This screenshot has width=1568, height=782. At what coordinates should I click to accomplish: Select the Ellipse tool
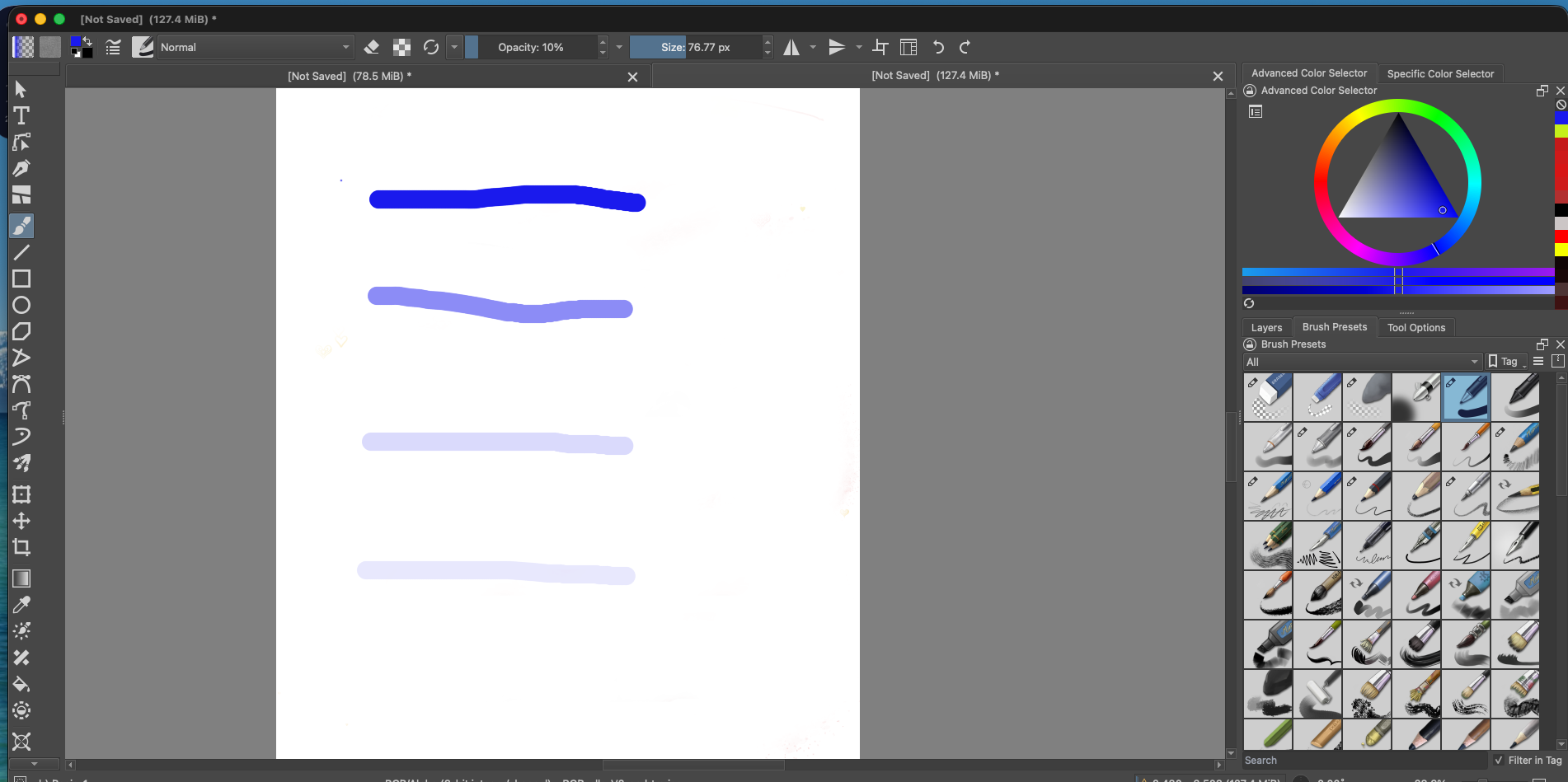(x=21, y=305)
